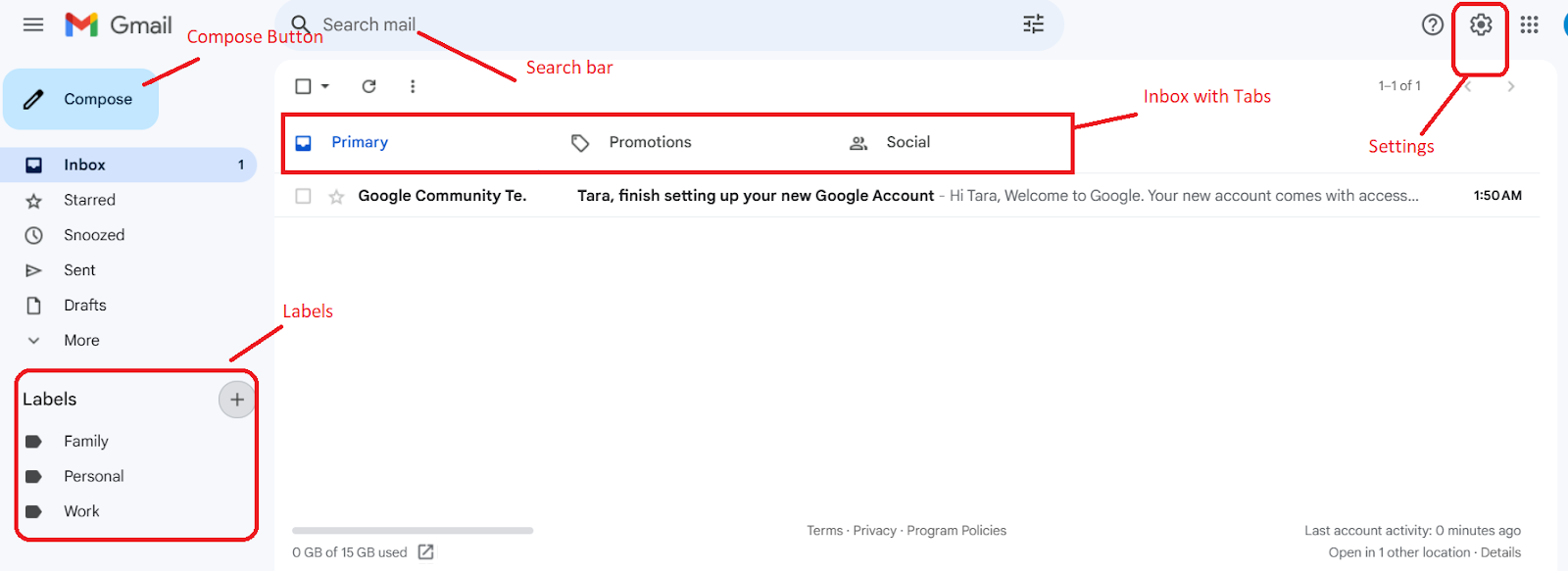Refresh the inbox
This screenshot has height=571, width=1568.
click(368, 86)
